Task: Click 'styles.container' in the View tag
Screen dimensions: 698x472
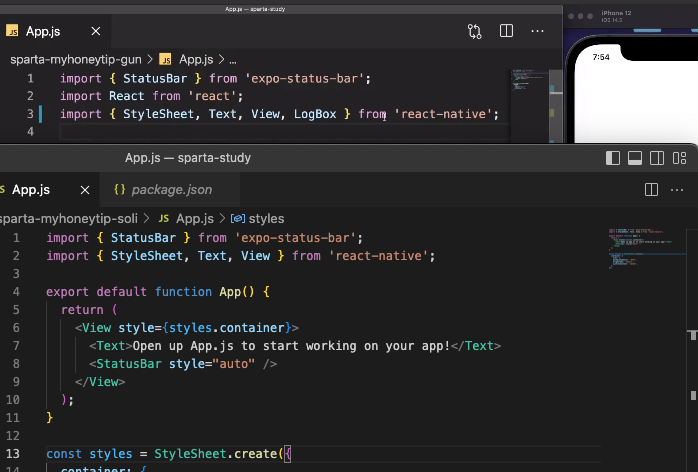Action: [227, 328]
